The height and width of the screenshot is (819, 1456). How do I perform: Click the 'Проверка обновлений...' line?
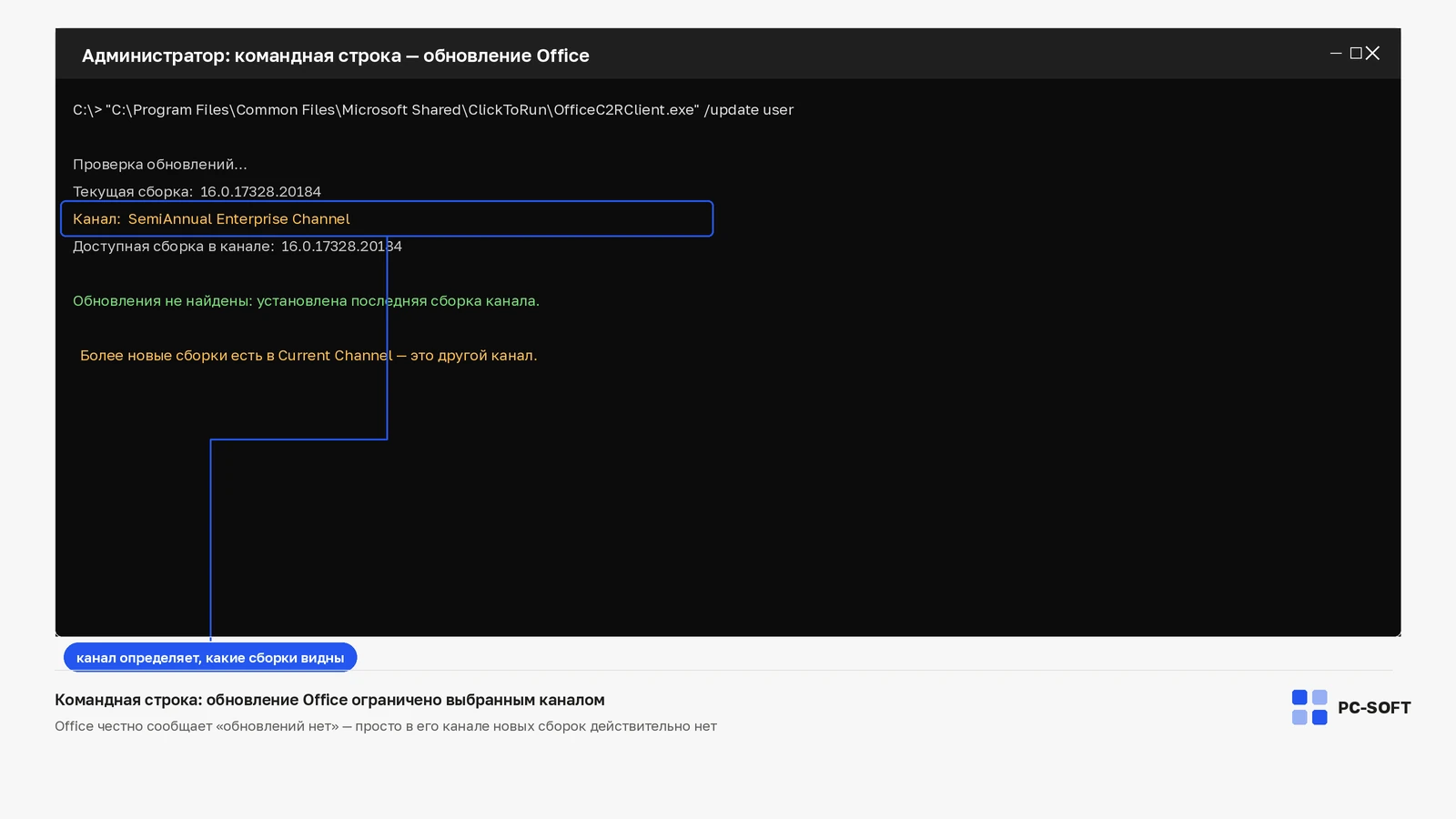(x=160, y=165)
